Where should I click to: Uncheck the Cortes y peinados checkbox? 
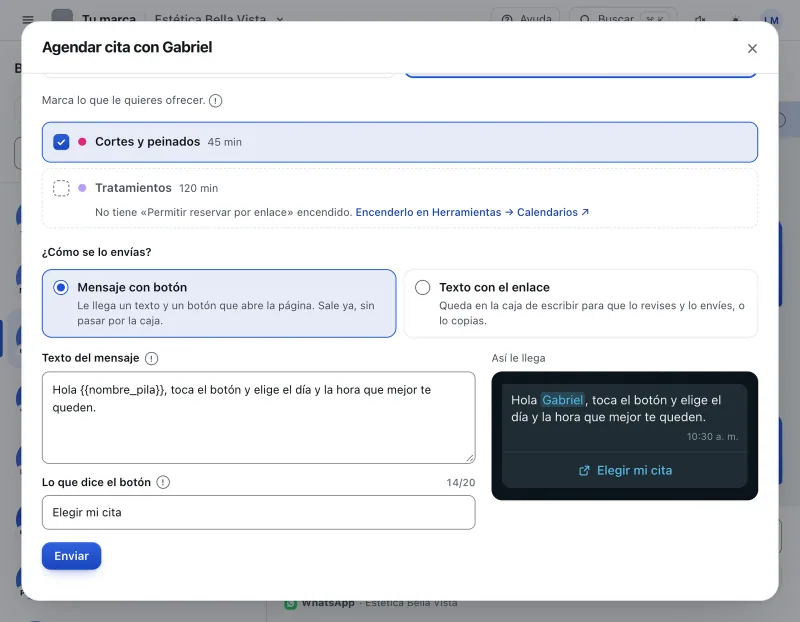(61, 142)
